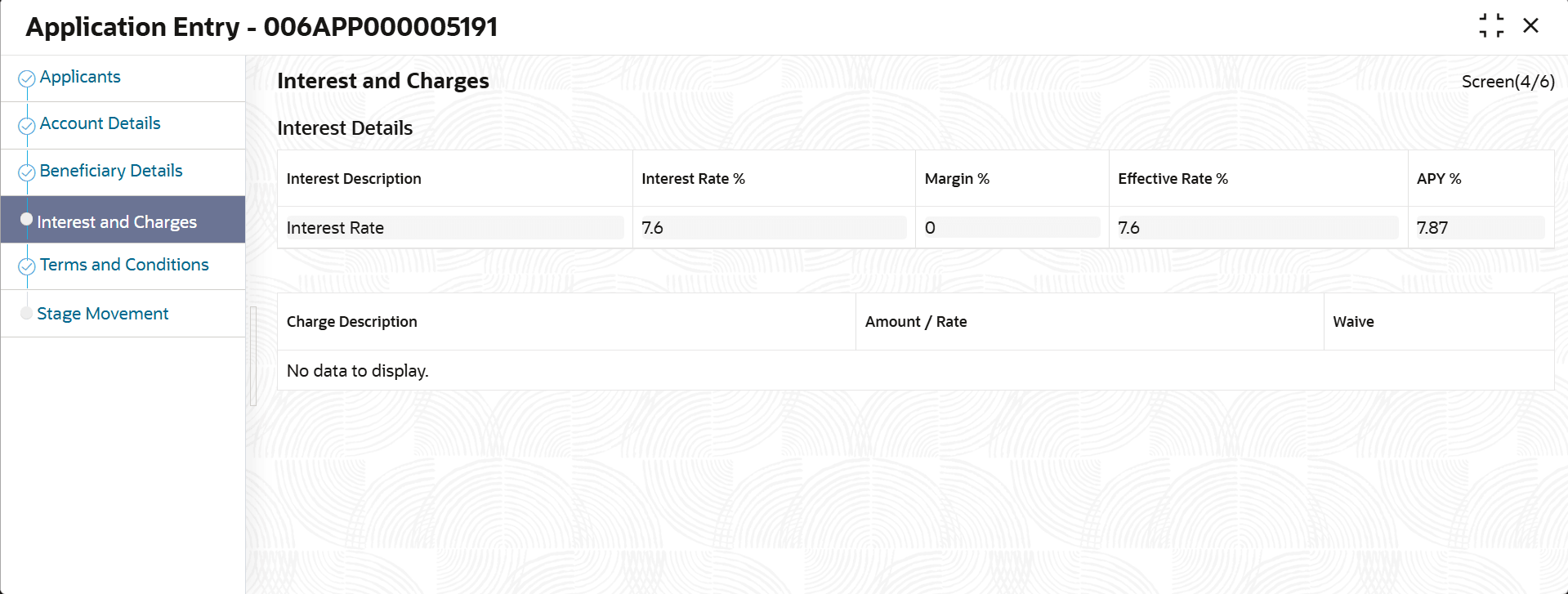Image resolution: width=1568 pixels, height=594 pixels.
Task: Click the Interest Description value field
Action: tap(453, 228)
